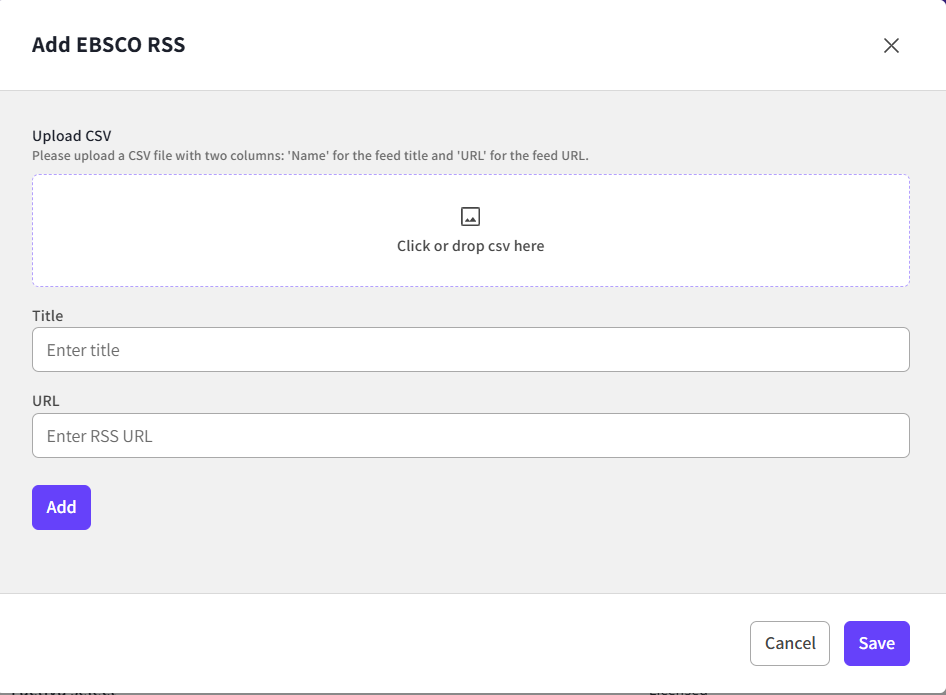
Task: Click the URL field label
Action: [x=46, y=401]
